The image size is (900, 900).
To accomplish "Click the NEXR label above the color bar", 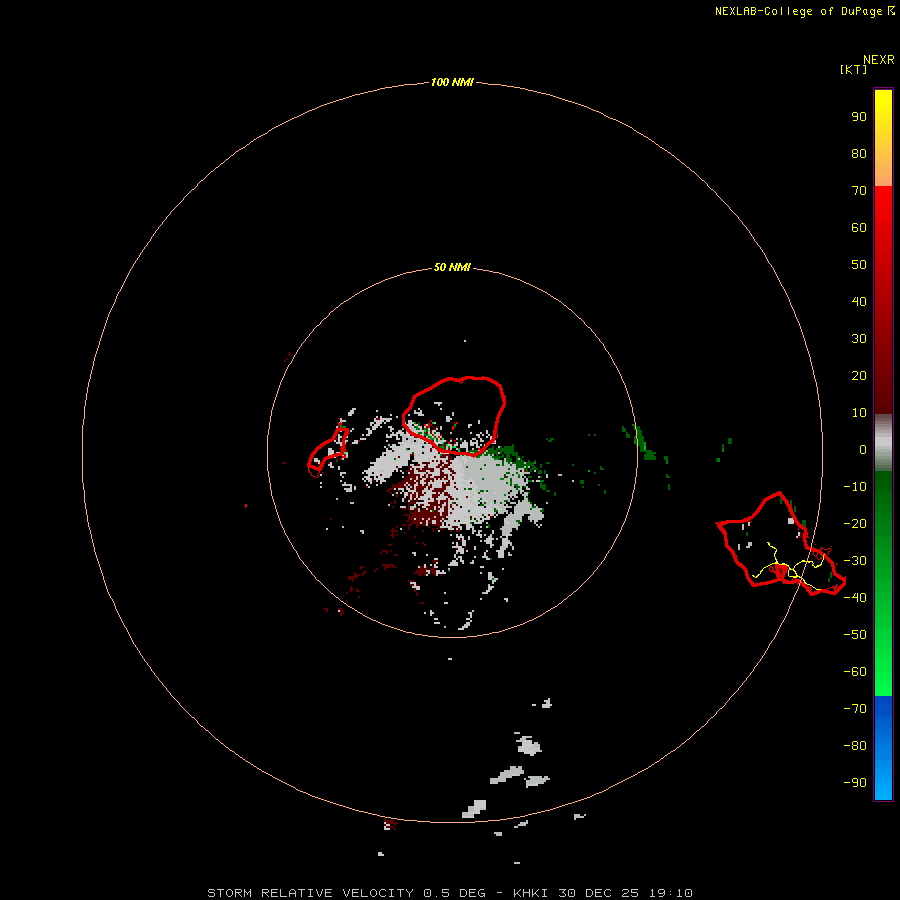I will pos(879,60).
